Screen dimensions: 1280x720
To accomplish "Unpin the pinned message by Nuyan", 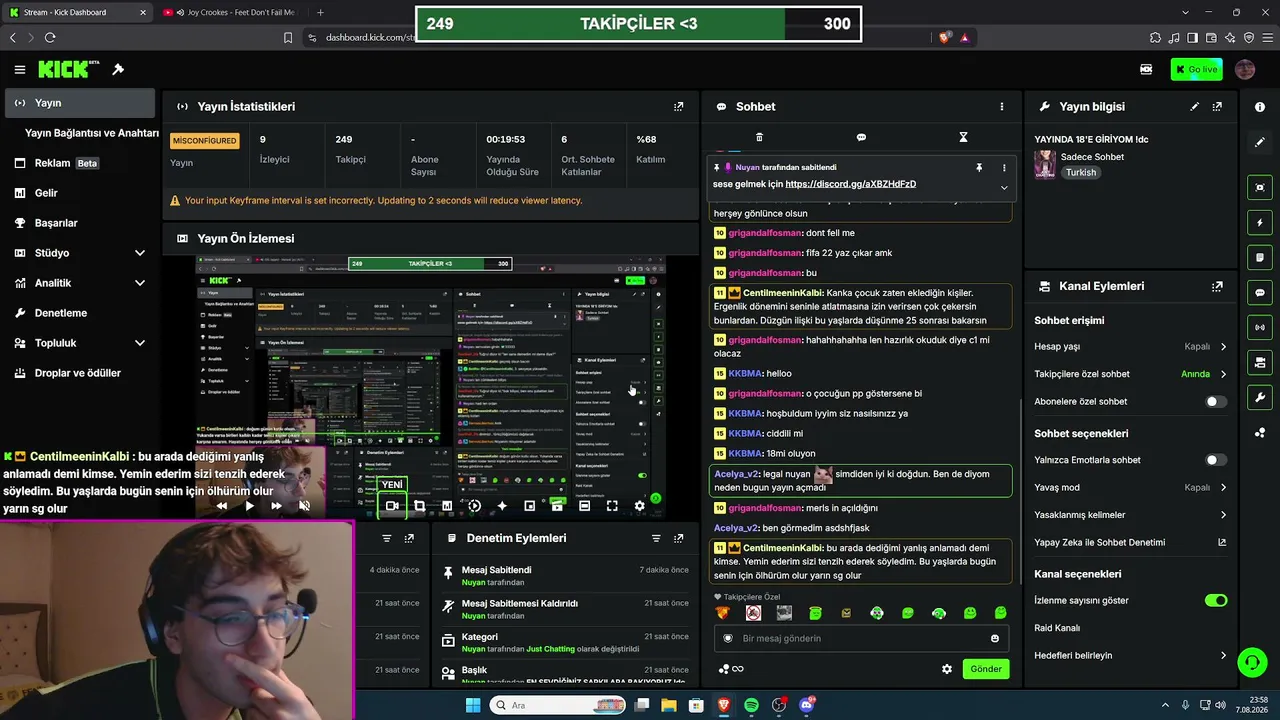I will point(979,168).
